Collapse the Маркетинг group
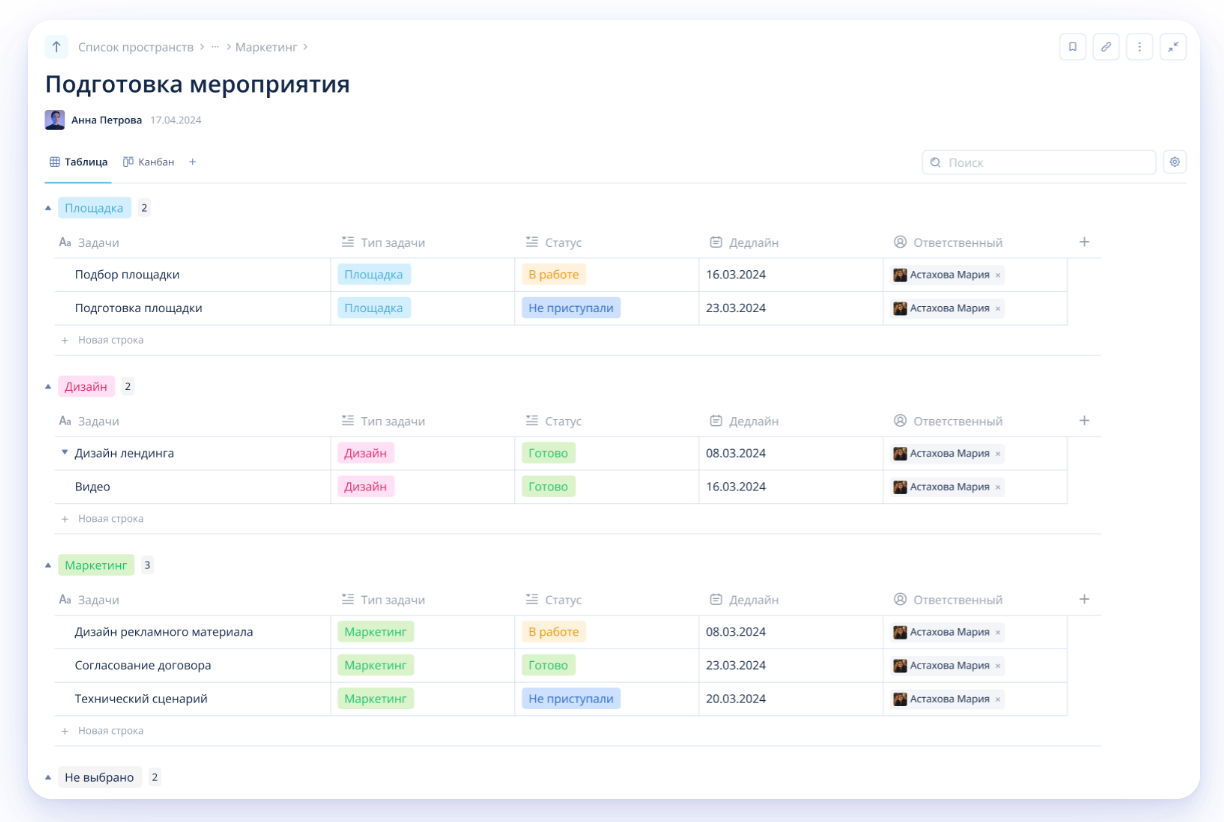 click(x=47, y=565)
